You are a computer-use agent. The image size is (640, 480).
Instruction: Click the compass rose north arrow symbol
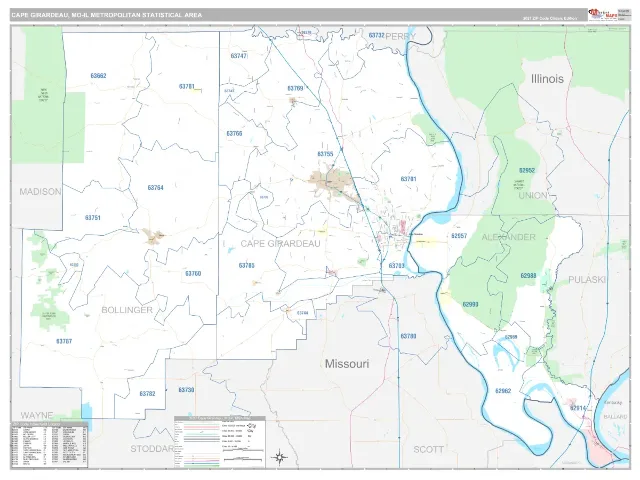coord(280,457)
